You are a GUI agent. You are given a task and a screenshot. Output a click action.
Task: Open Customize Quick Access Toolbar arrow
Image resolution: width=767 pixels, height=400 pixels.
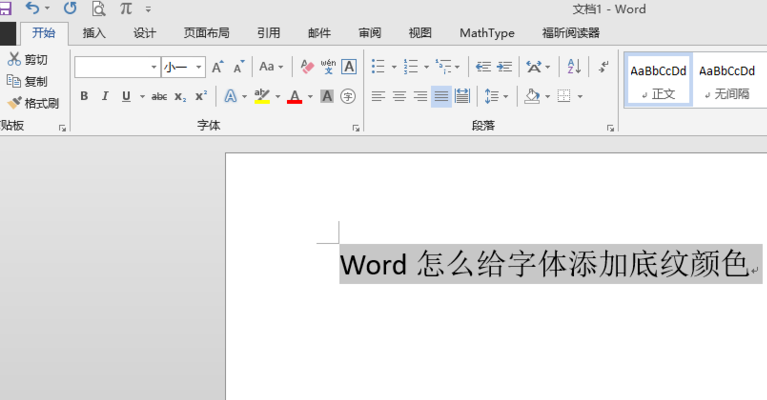point(148,9)
